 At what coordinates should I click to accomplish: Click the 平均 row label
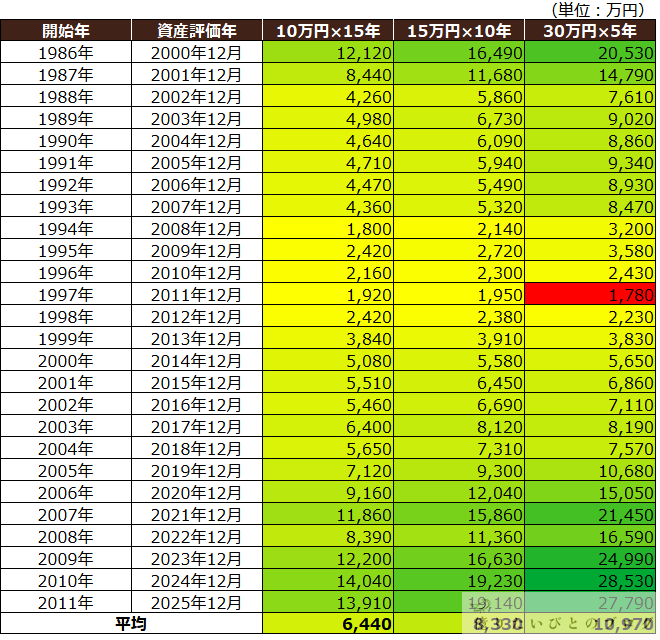[x=132, y=623]
